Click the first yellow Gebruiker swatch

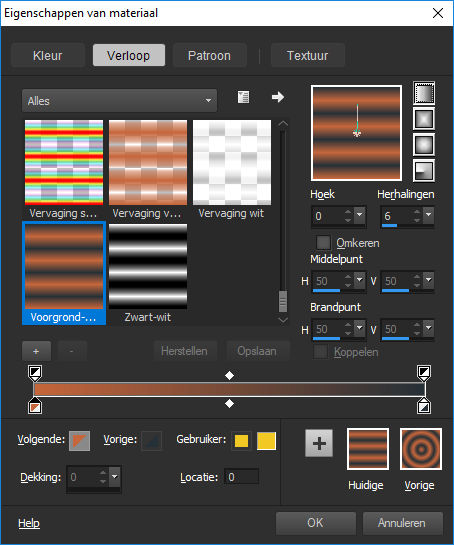[241, 441]
